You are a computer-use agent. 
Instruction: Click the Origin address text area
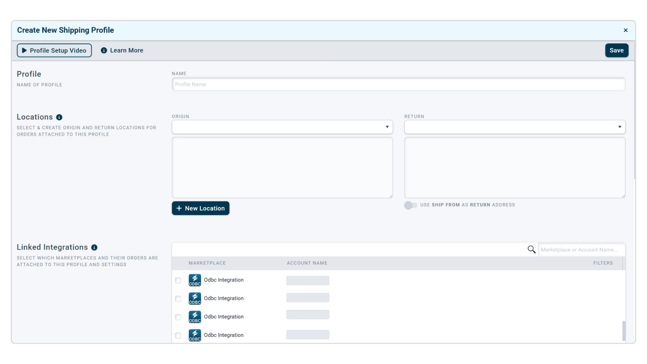click(282, 168)
